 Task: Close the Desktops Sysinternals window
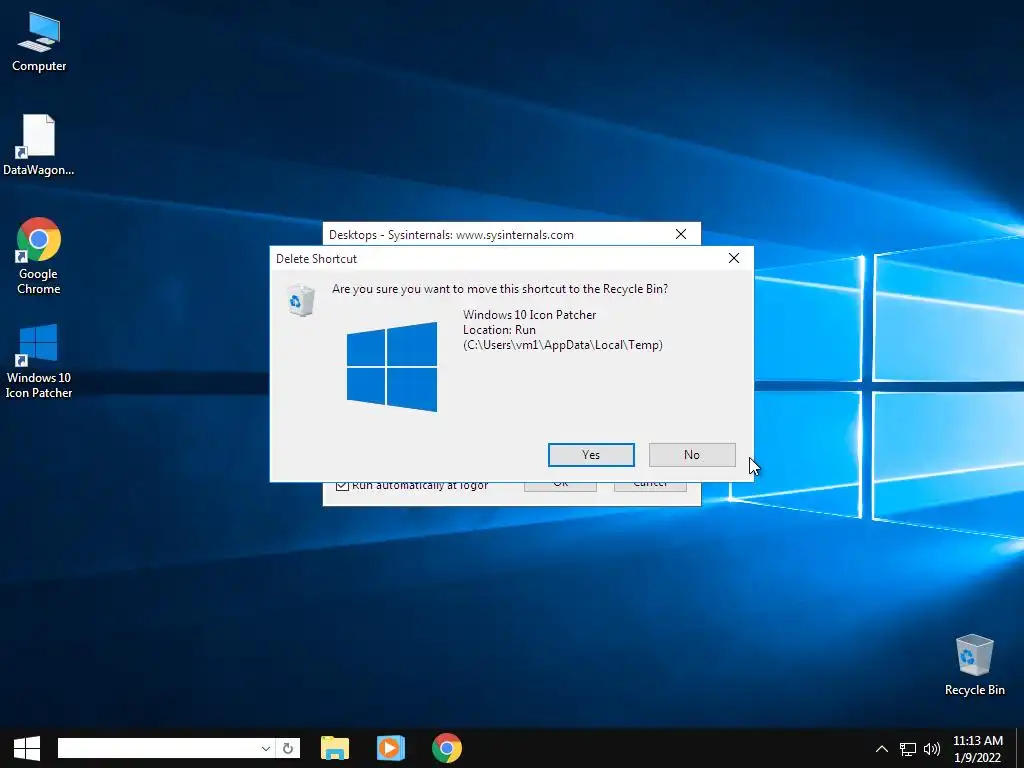click(x=681, y=234)
